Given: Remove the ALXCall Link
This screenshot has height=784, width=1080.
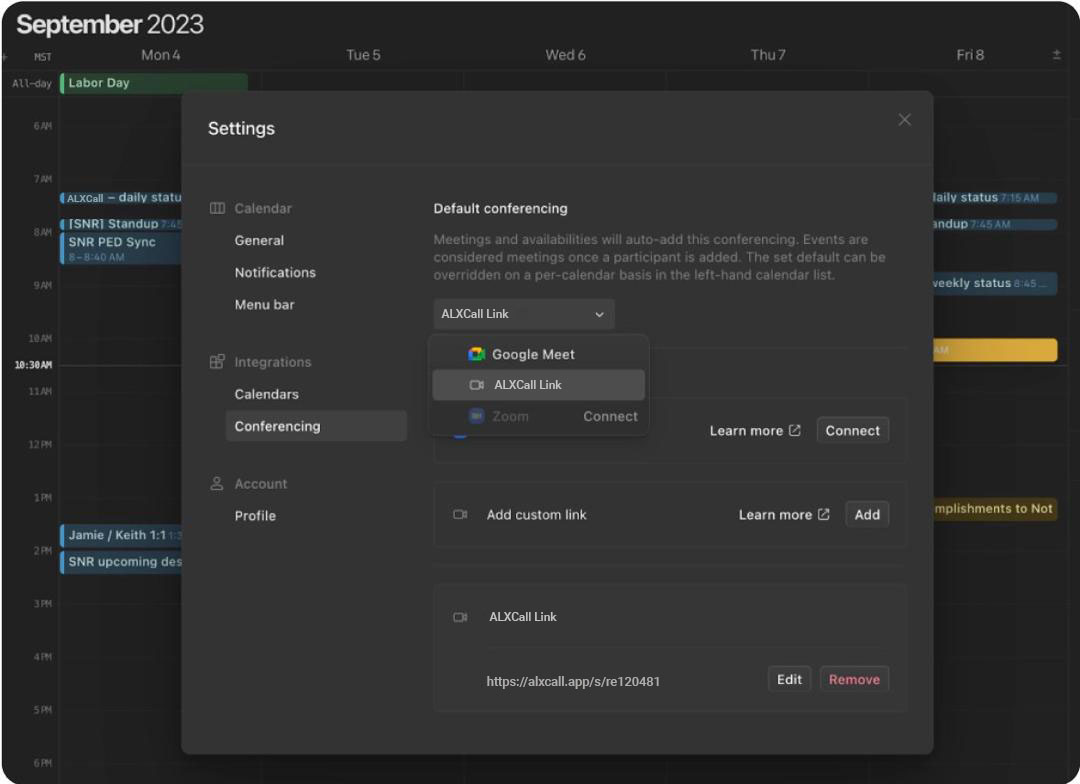Looking at the screenshot, I should 854,680.
